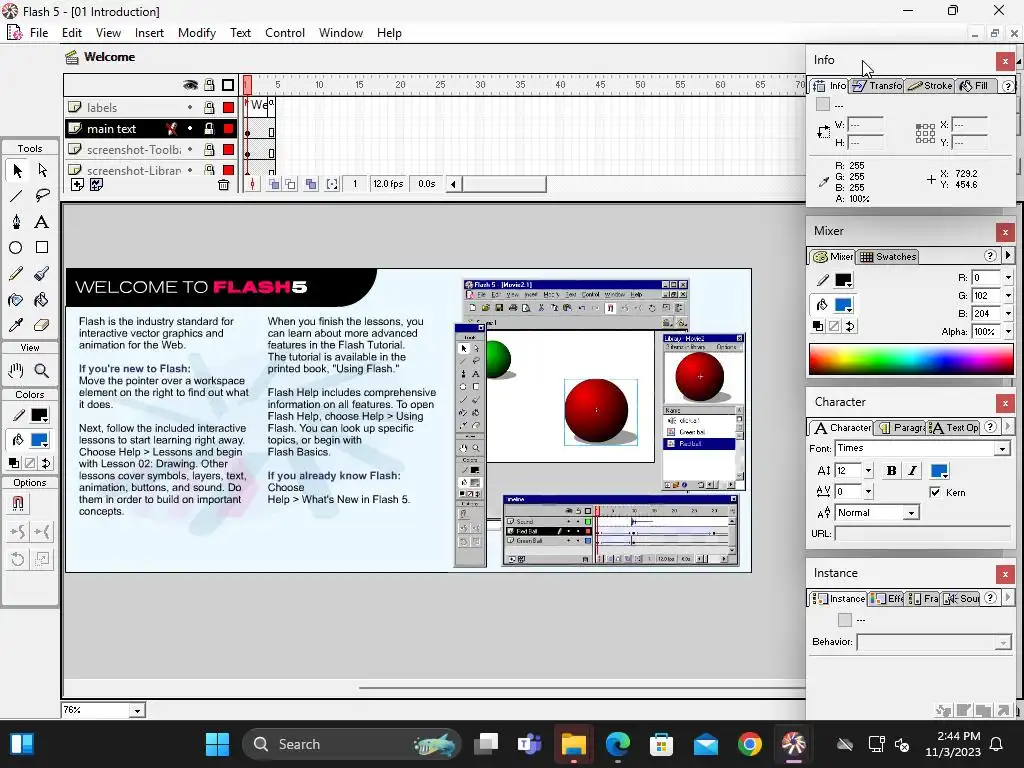This screenshot has width=1024, height=768.
Task: Select the Paint Bucket tool
Action: click(42, 300)
